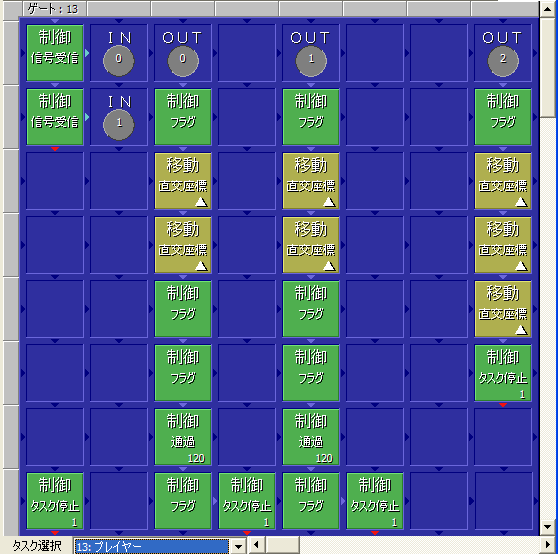
Task: Select the OUT 2 output block
Action: pos(503,53)
